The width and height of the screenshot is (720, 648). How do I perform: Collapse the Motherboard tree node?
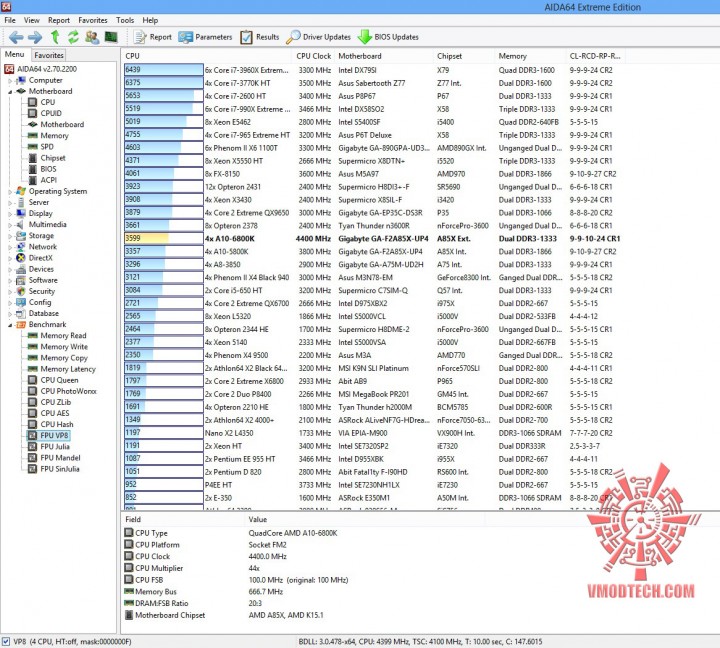pos(10,91)
